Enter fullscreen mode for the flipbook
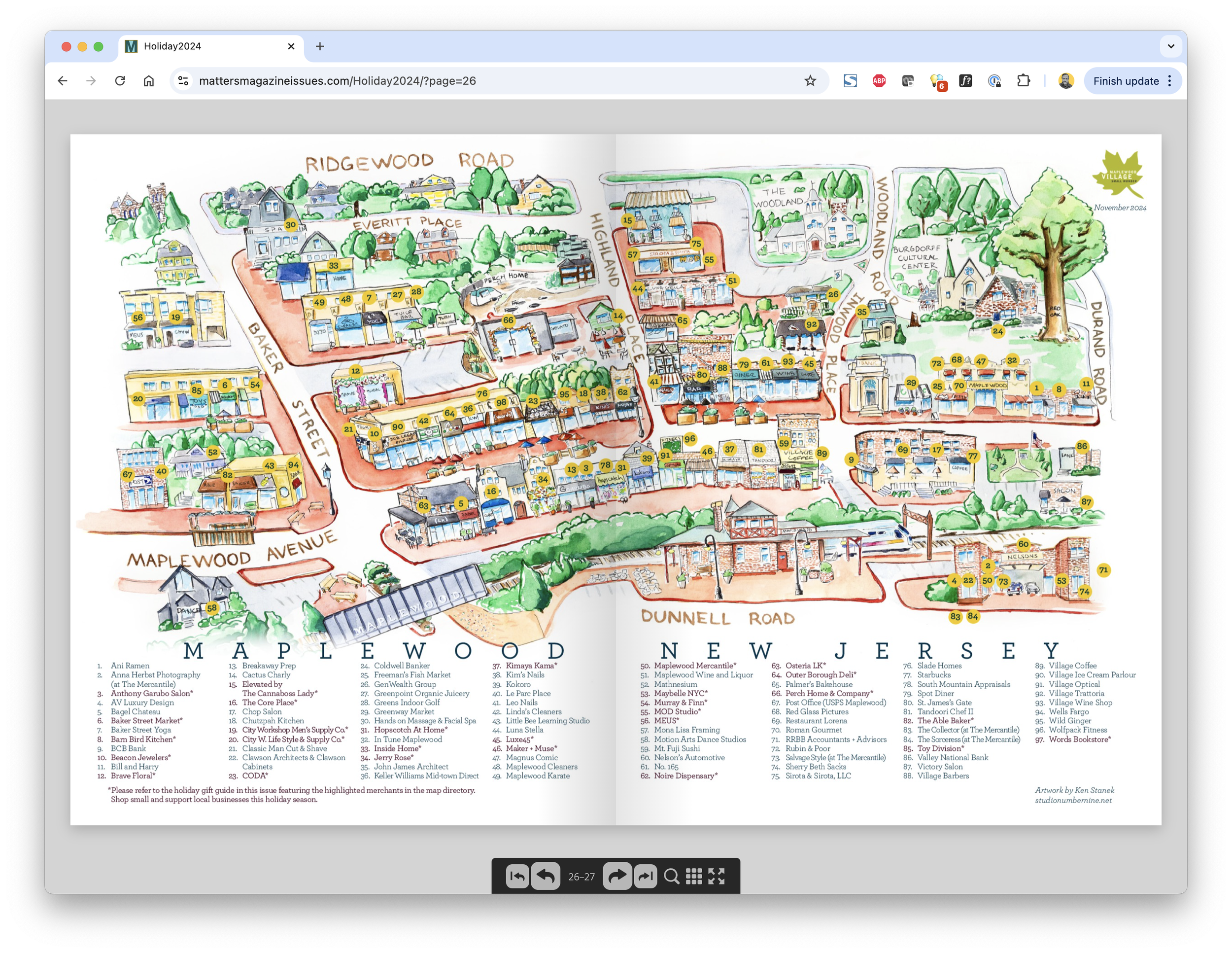The image size is (1232, 953). point(717,876)
